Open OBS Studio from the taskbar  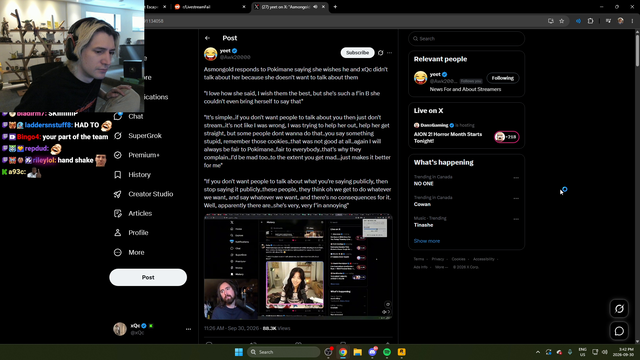tap(328, 352)
